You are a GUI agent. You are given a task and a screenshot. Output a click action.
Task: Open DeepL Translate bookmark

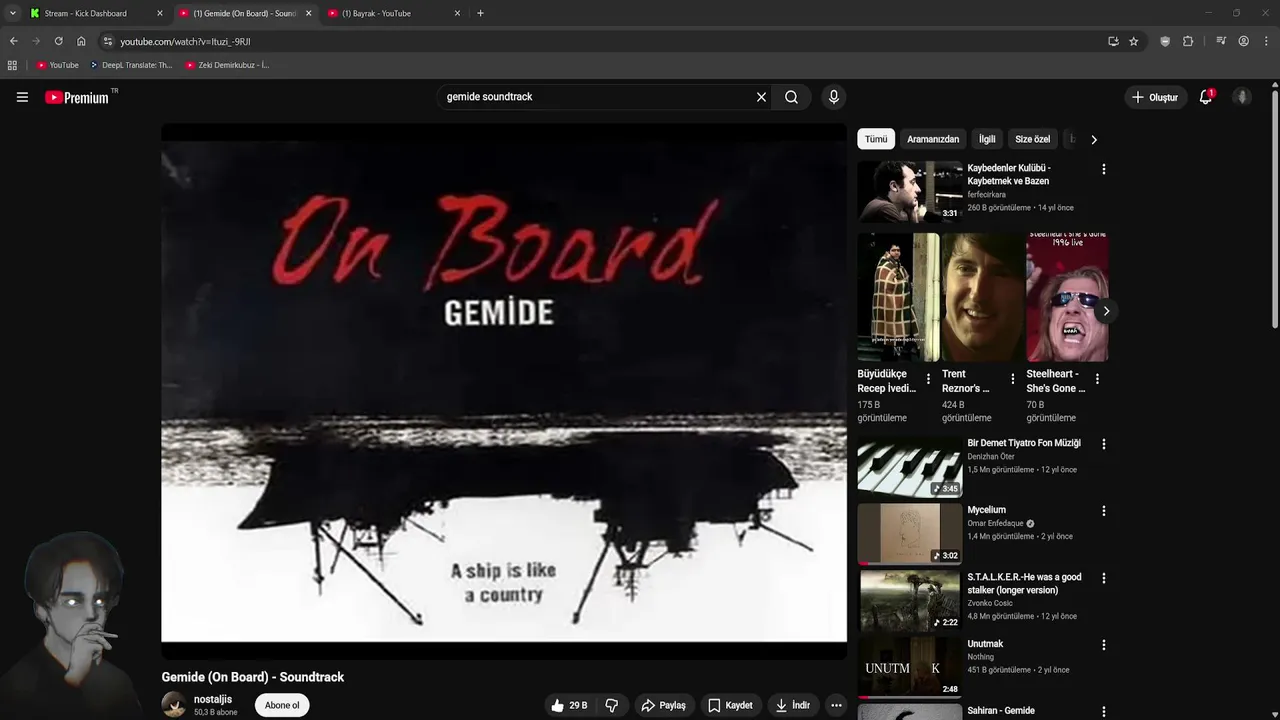click(131, 65)
